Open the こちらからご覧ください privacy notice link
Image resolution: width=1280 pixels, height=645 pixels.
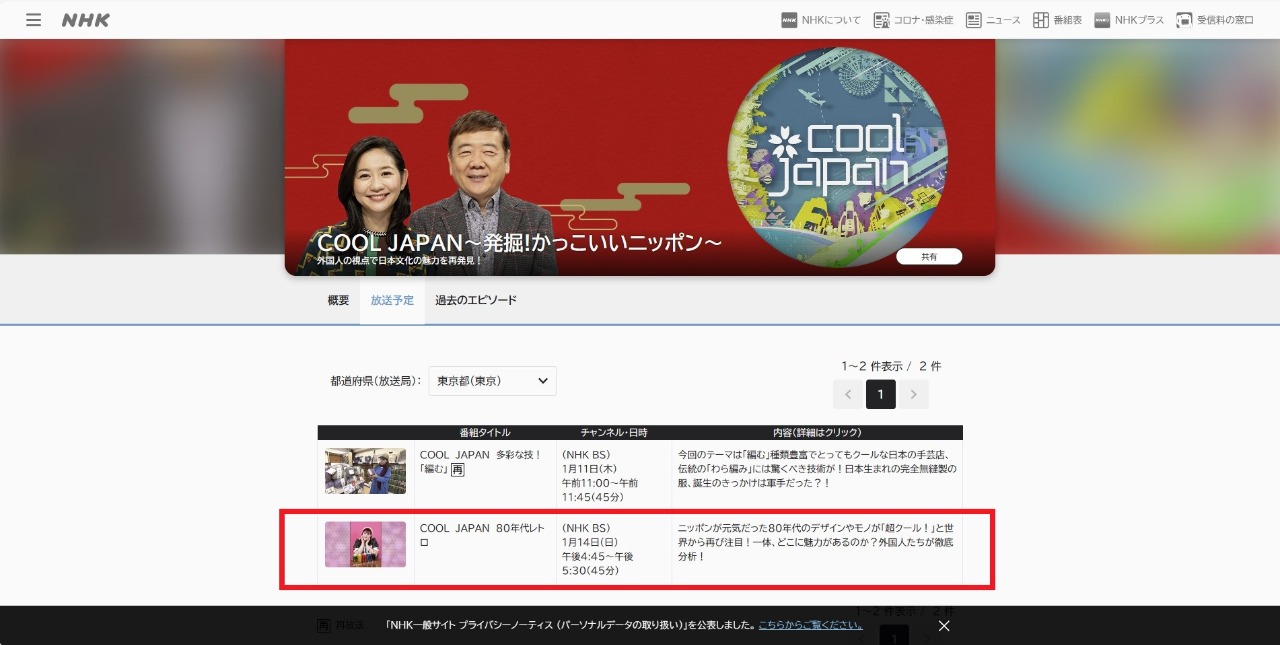810,625
